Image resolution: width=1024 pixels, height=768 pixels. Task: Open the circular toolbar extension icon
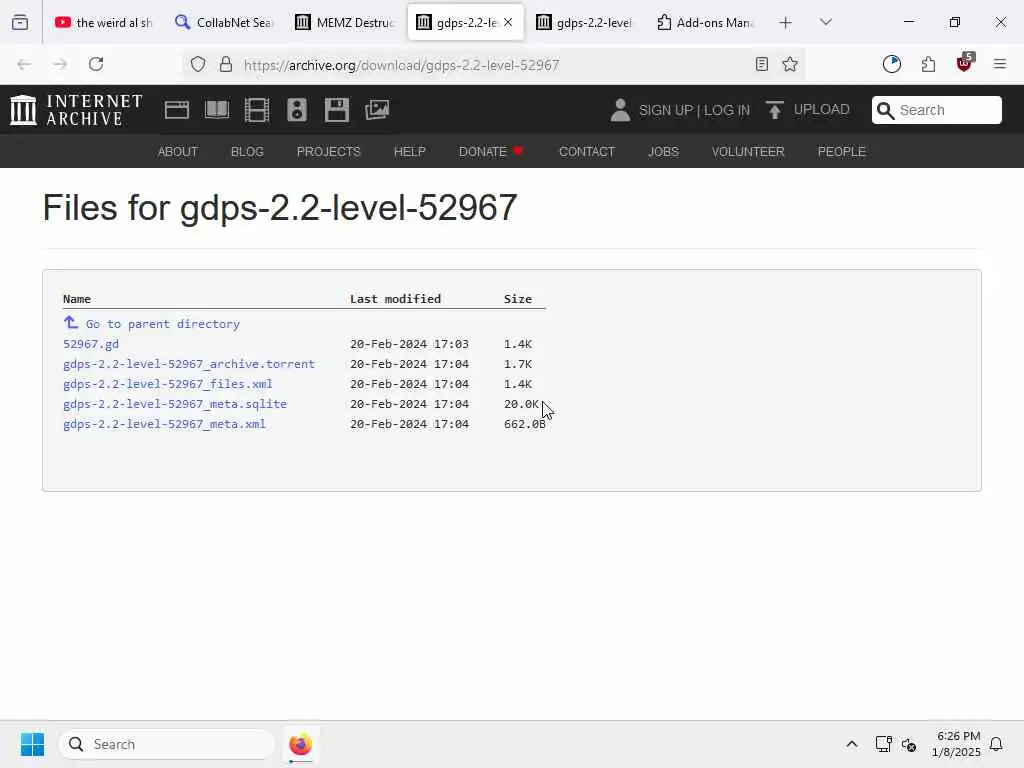891,64
